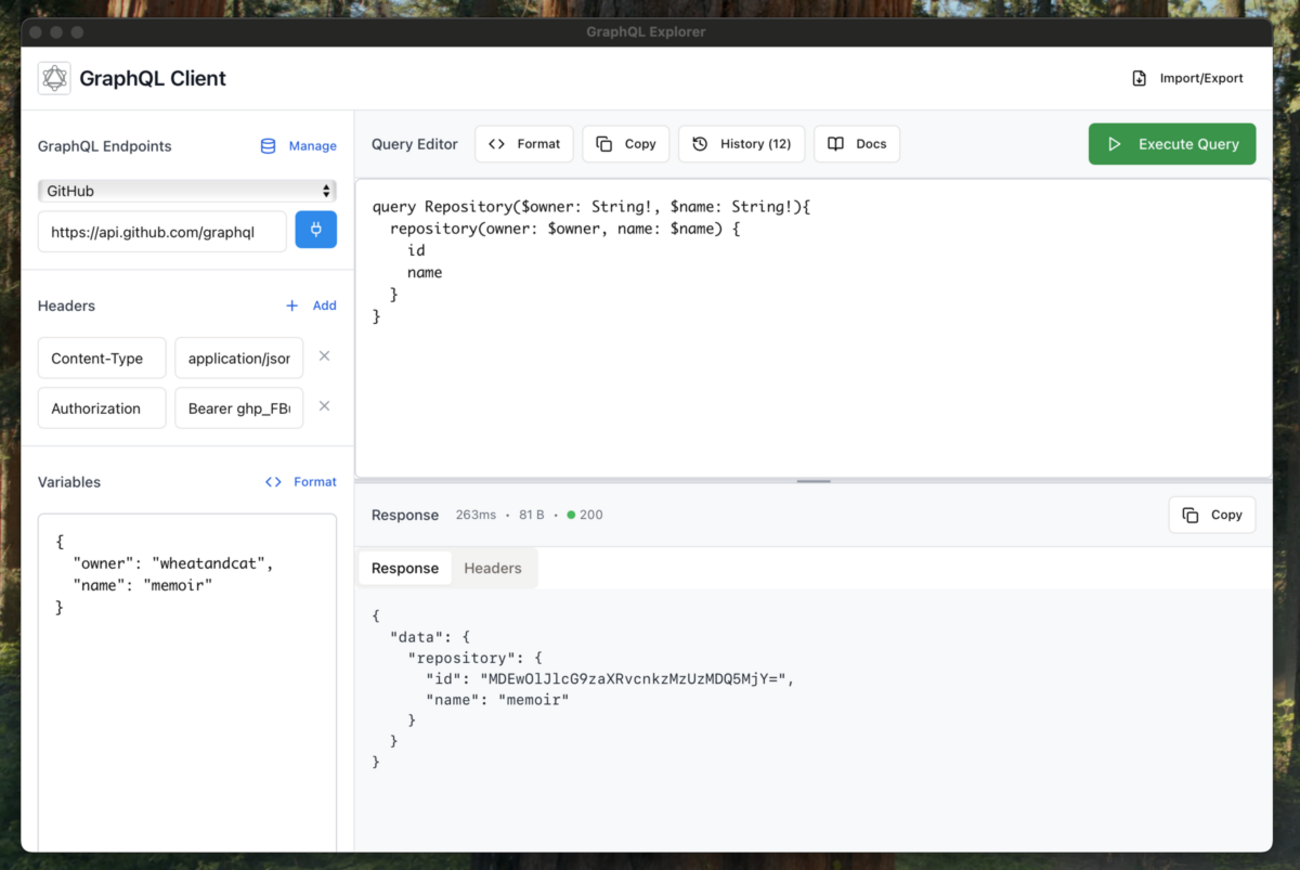Open Import/Export
Screen dimensions: 1300x870
pos(1188,78)
